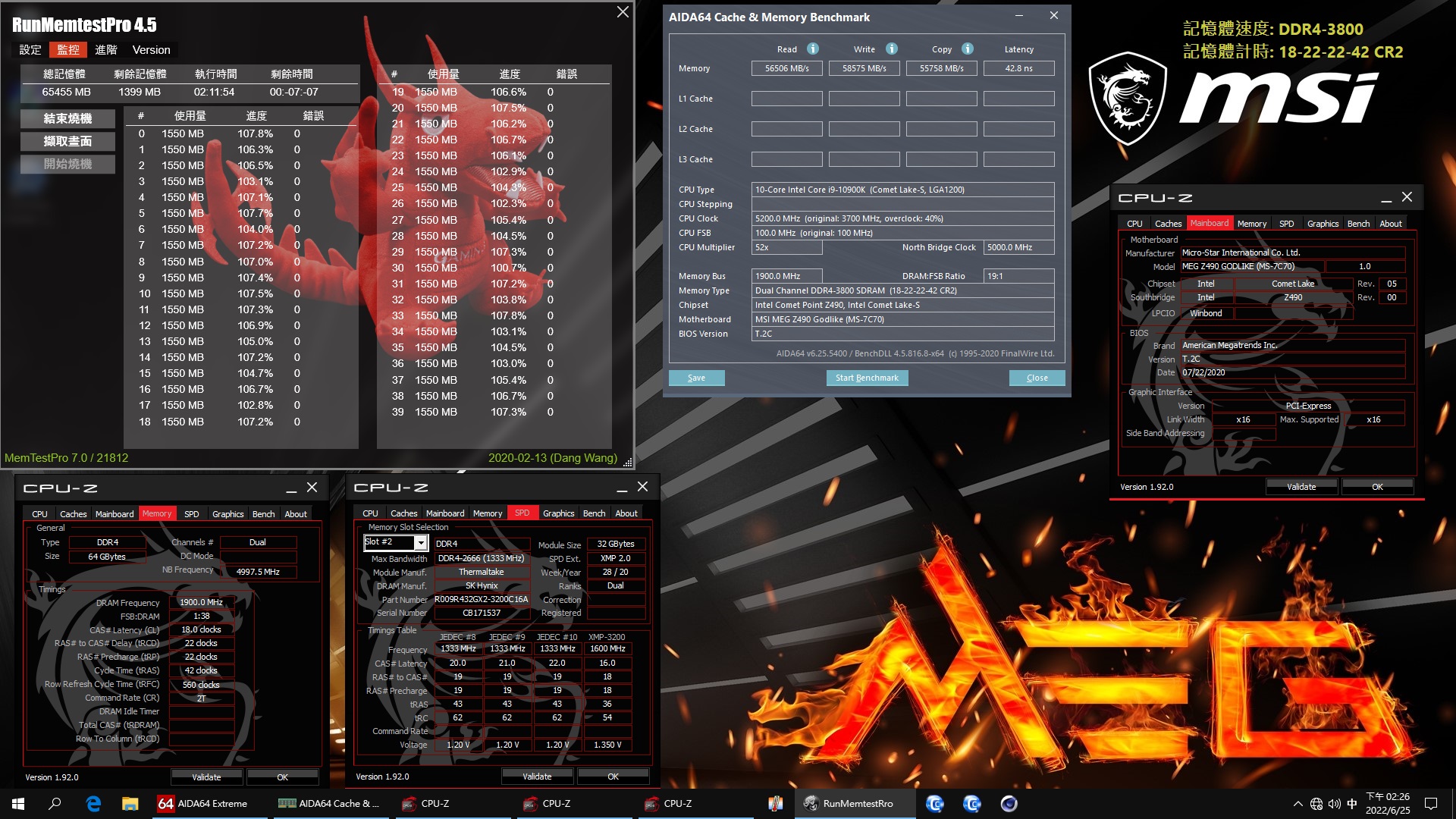Select the Memory tab in CPU-Z SPD window

point(488,513)
